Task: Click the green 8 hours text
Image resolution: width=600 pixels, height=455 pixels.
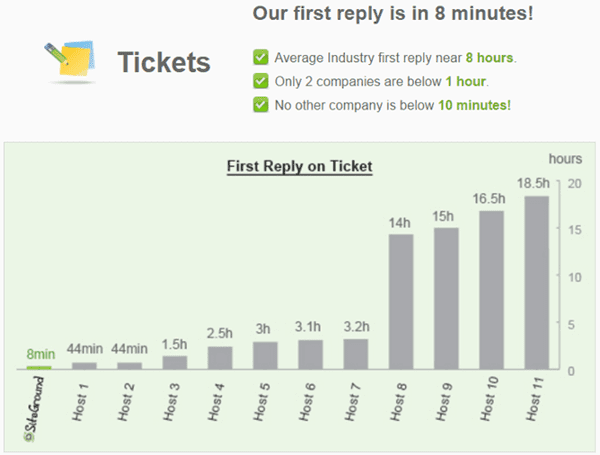Action: (489, 58)
